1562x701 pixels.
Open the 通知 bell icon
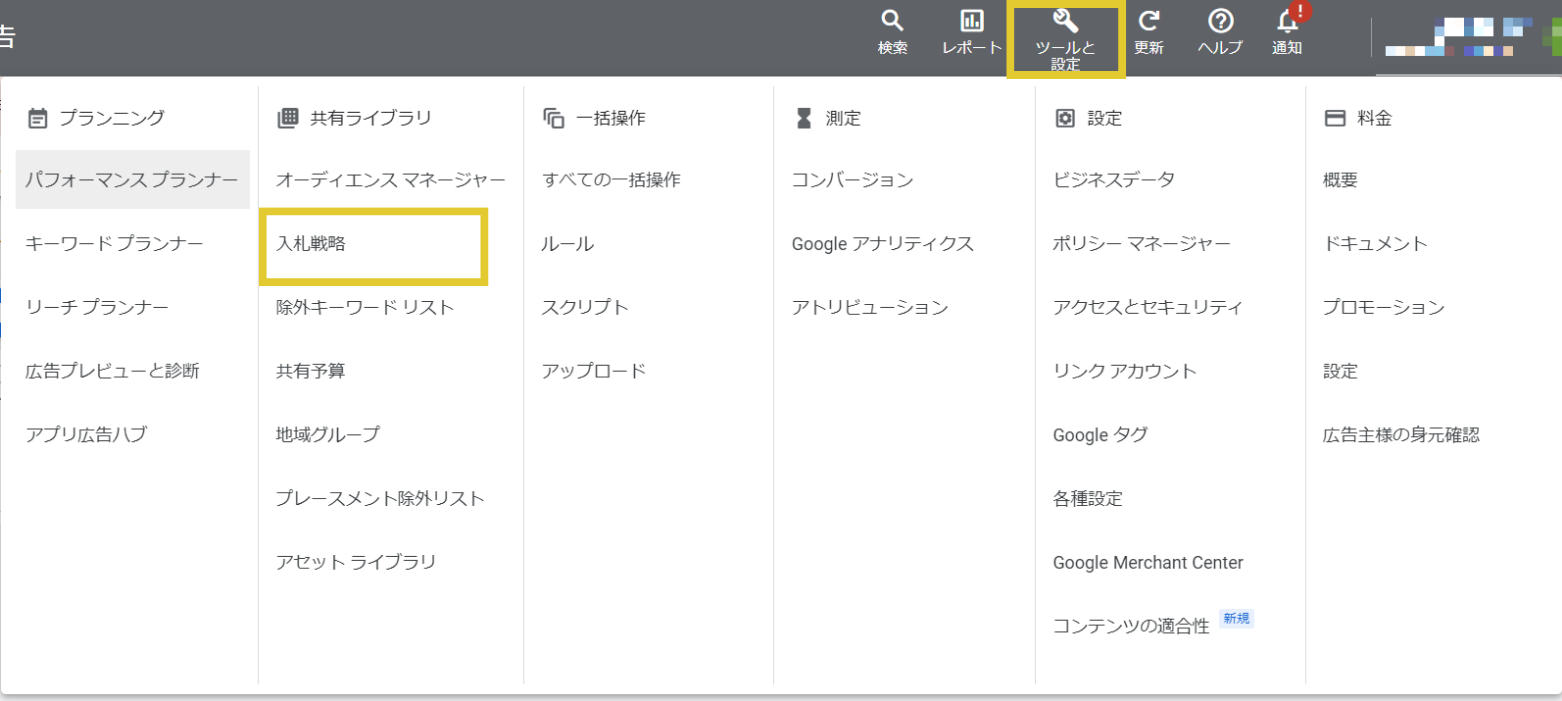click(x=1287, y=22)
